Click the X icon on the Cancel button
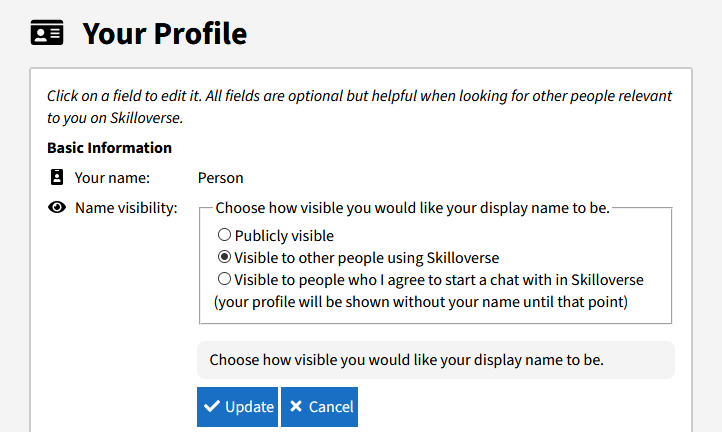 [x=296, y=406]
